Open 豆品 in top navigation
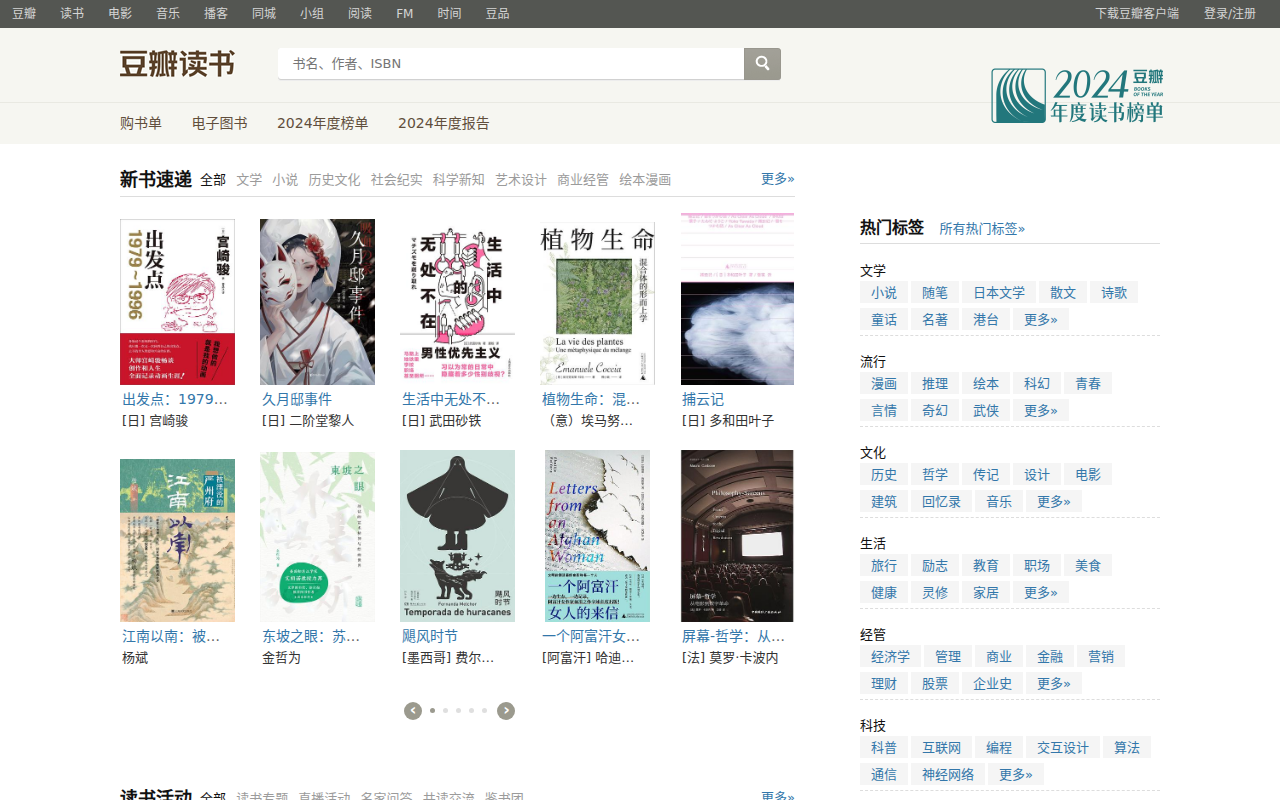Screen dimensions: 1280x800 coord(497,13)
